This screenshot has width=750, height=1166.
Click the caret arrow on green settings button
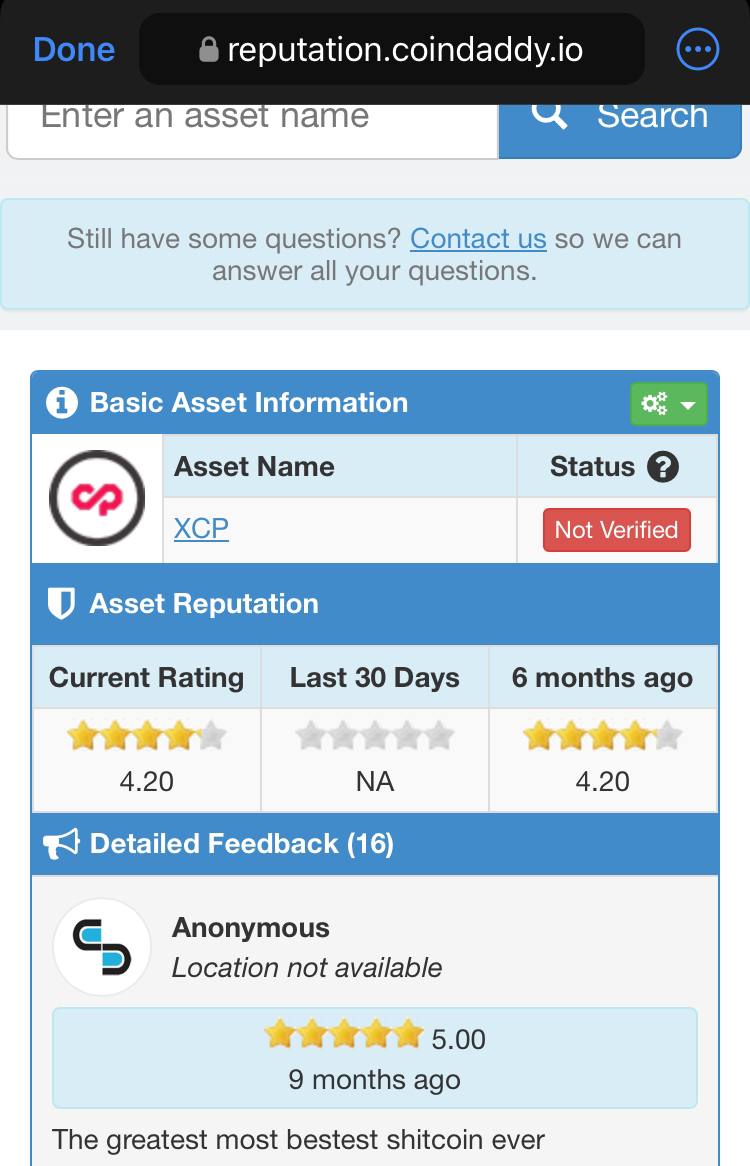688,405
